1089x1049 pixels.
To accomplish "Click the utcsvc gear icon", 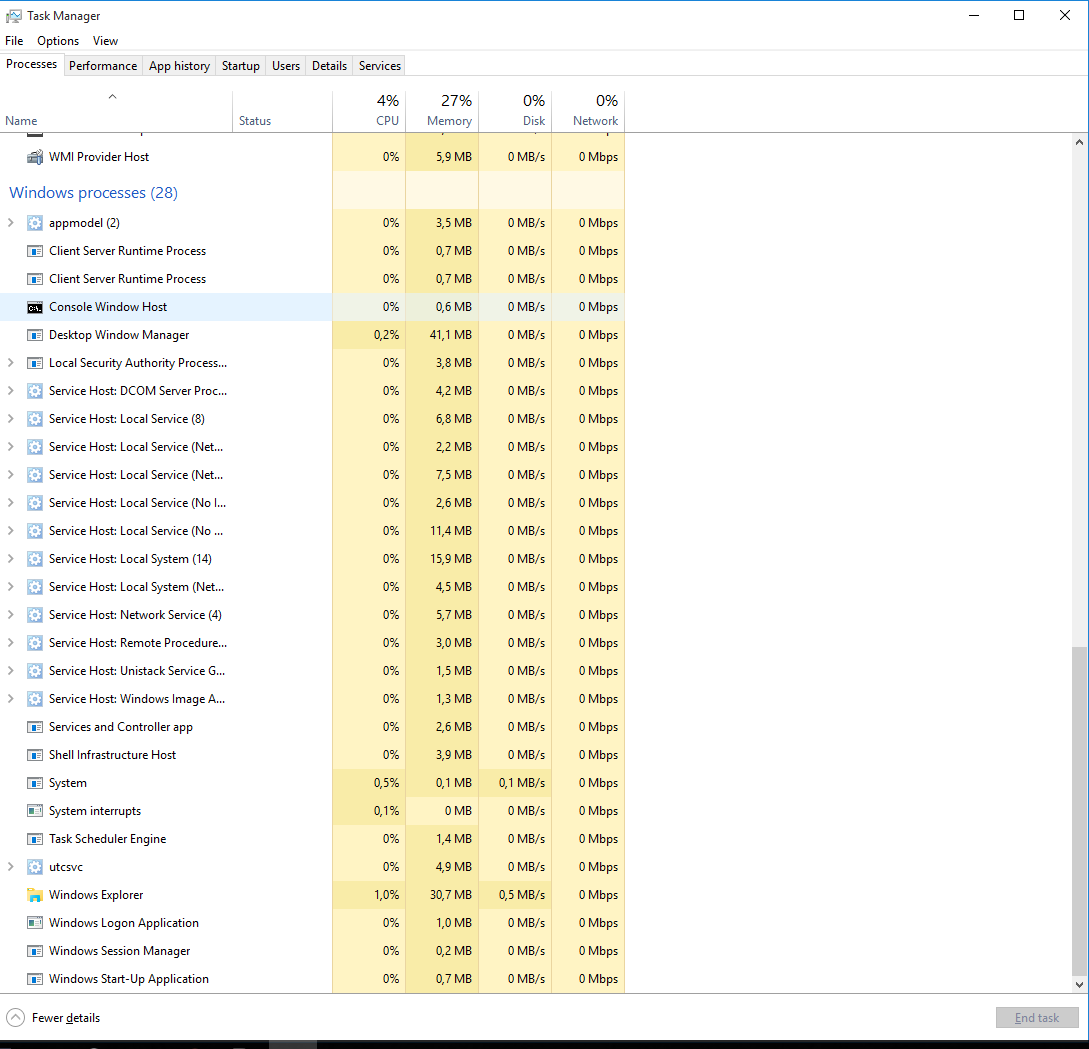I will point(35,867).
